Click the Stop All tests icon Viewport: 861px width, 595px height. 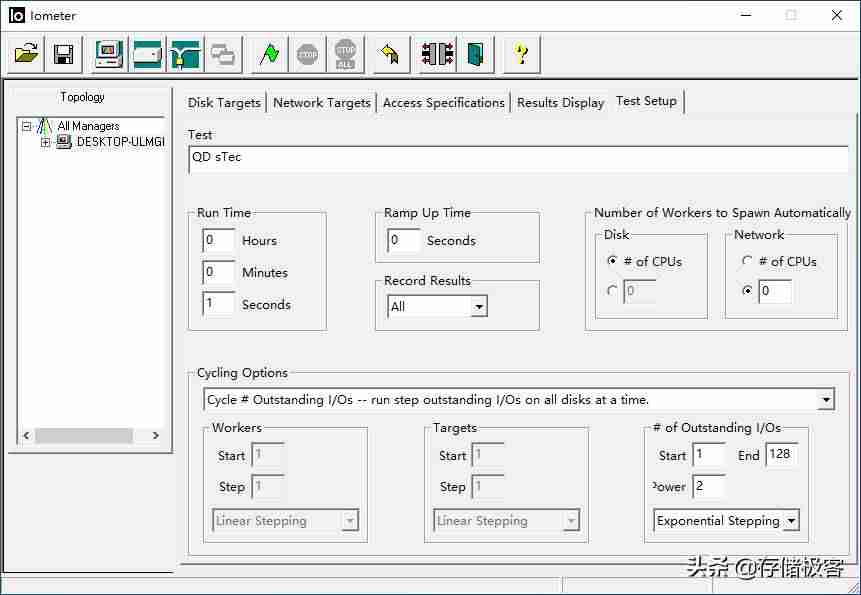click(345, 54)
